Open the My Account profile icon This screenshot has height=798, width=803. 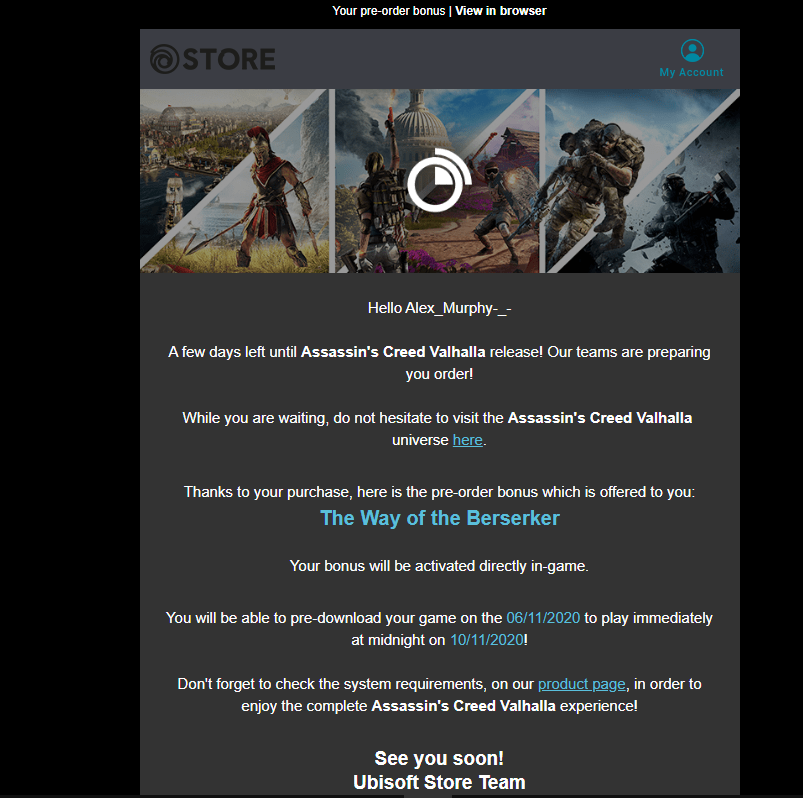(x=692, y=51)
